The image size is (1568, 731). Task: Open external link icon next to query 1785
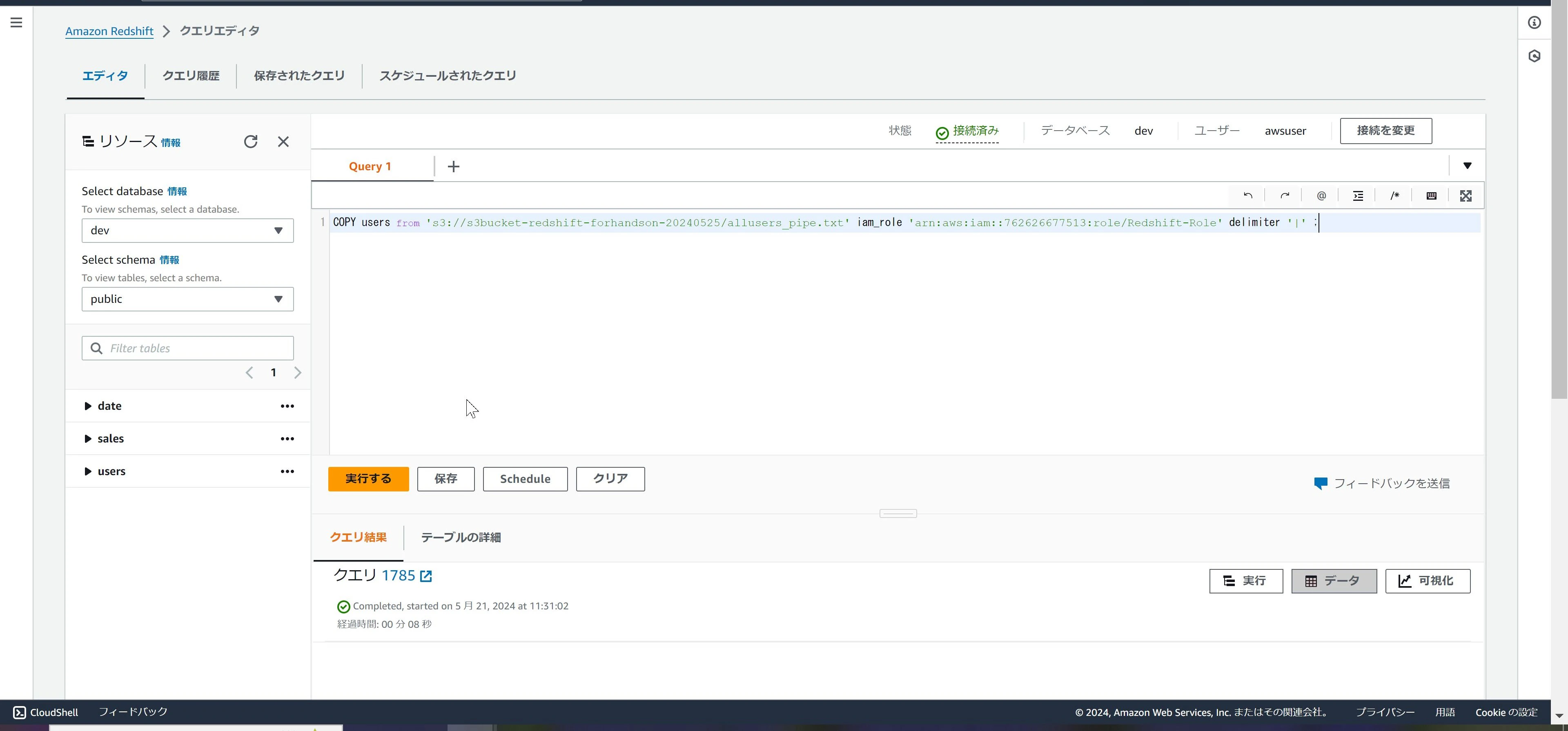pos(426,576)
